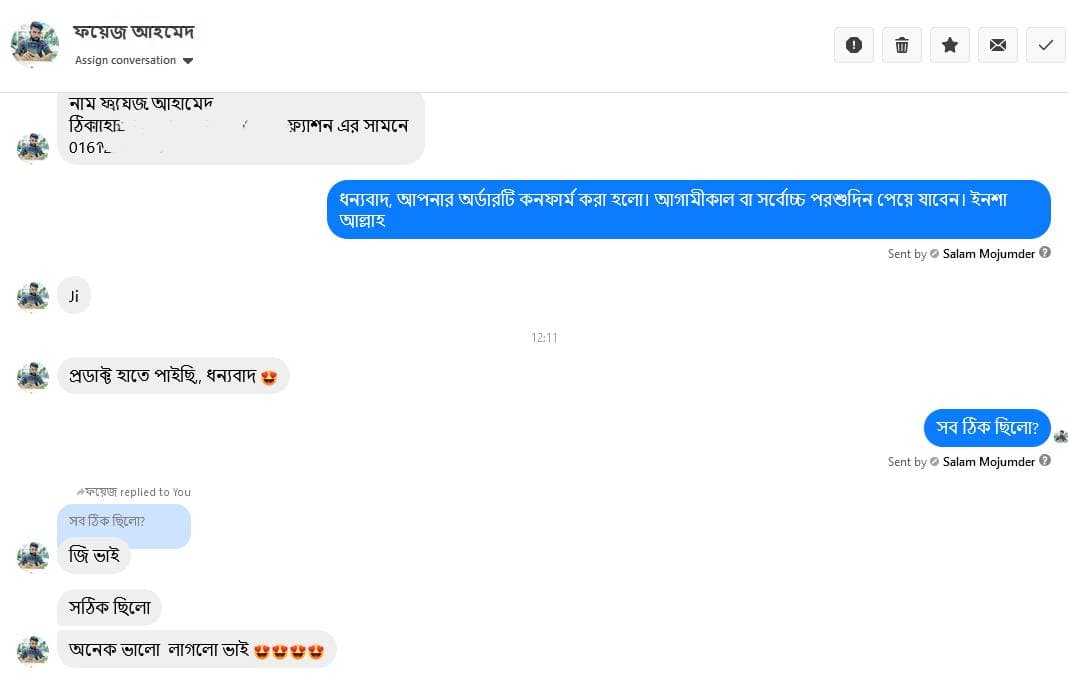Click Salam Mojumder under সব ঠিক ছিলো? message
Viewport: 1068px width, 697px height.
click(x=988, y=462)
